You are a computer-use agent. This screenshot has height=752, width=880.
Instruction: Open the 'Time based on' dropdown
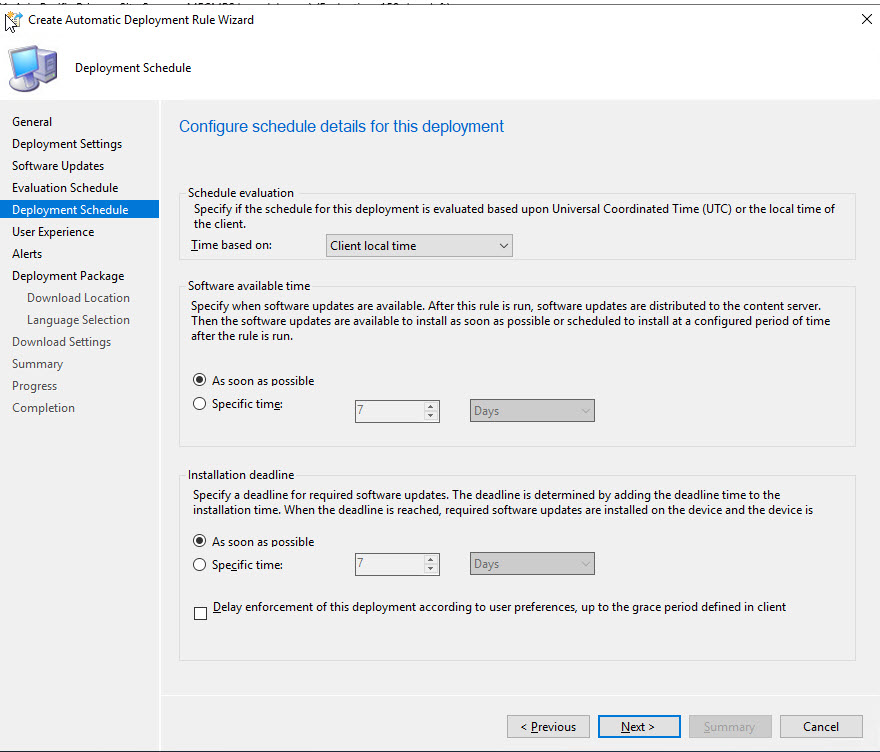419,246
